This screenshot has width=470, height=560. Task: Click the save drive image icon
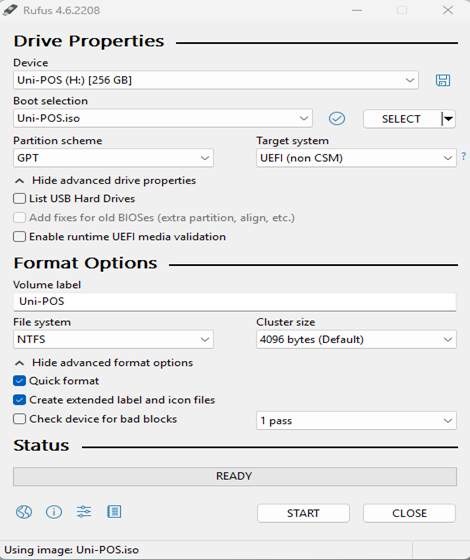coord(443,80)
